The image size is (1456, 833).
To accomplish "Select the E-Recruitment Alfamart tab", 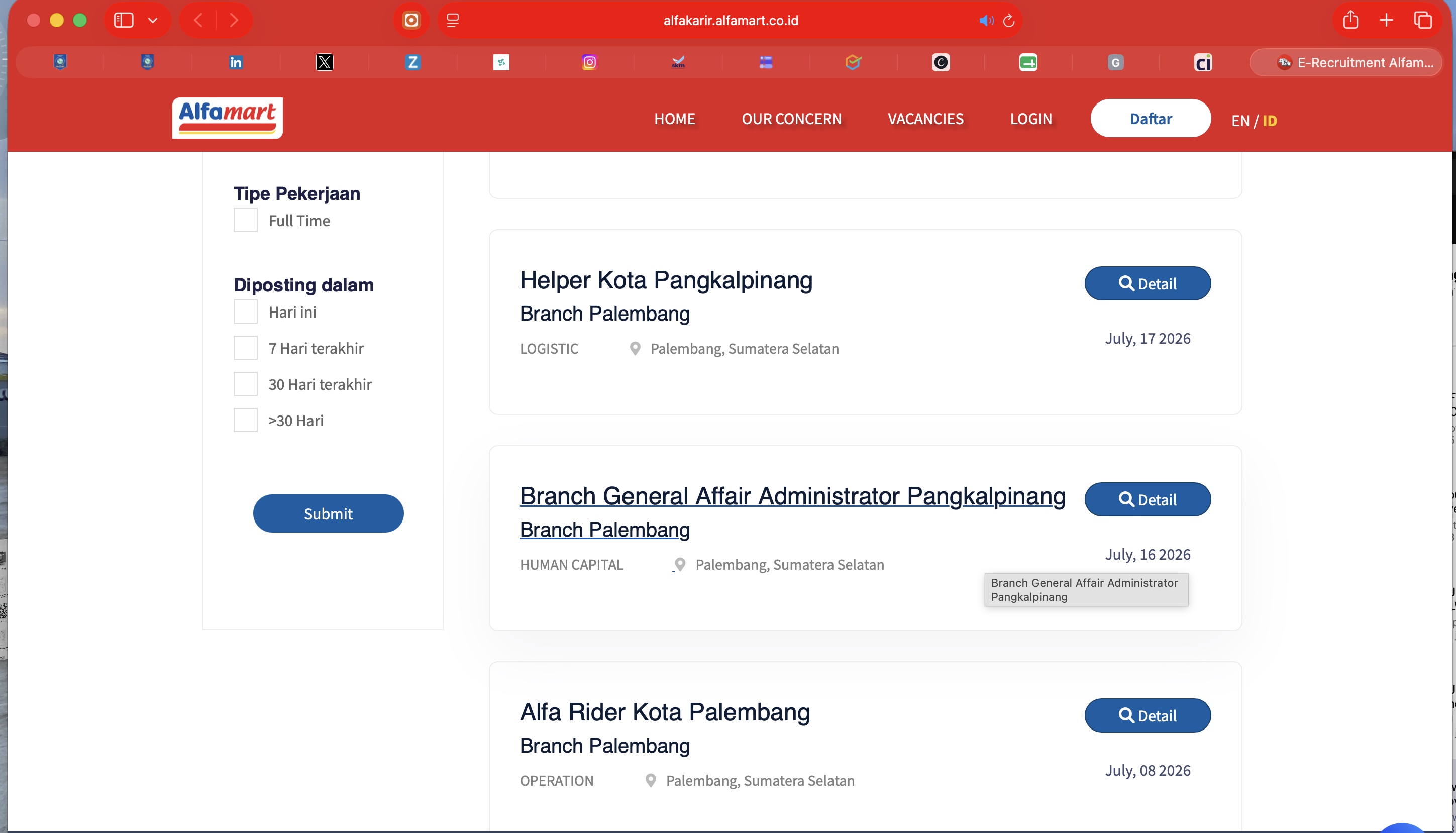I will 1345,62.
